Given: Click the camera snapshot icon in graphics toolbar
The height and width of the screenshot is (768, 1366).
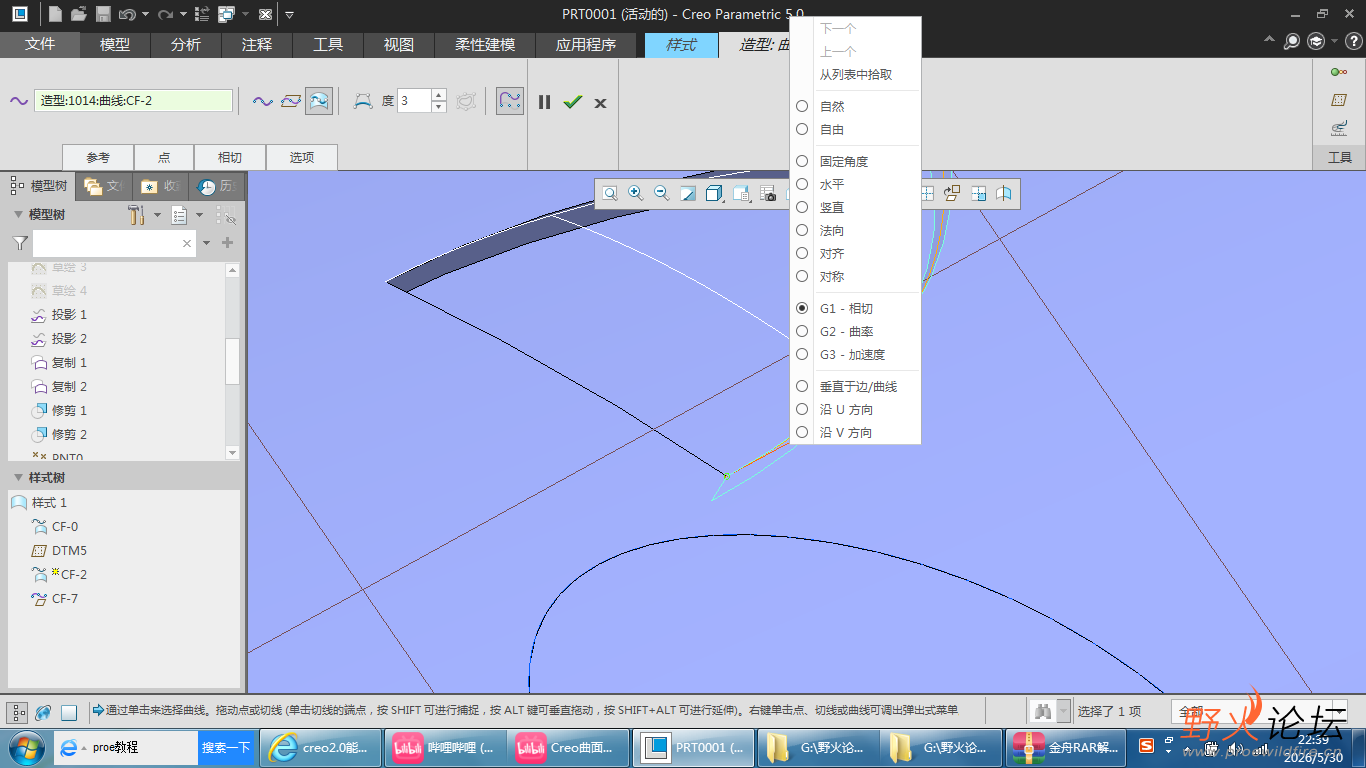Looking at the screenshot, I should click(768, 193).
